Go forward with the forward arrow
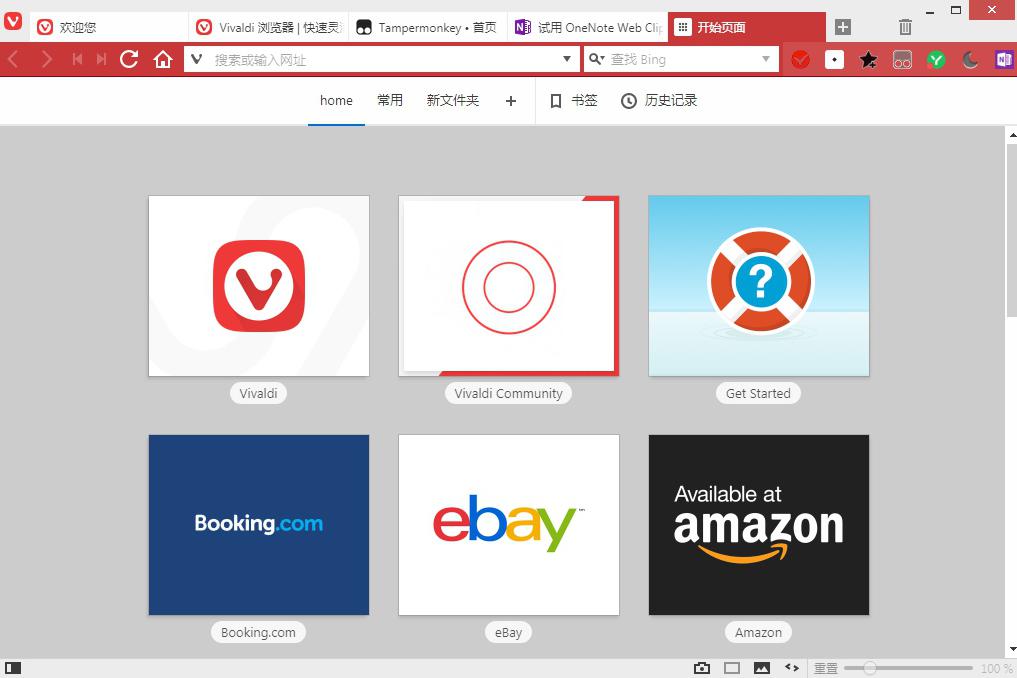 [46, 60]
